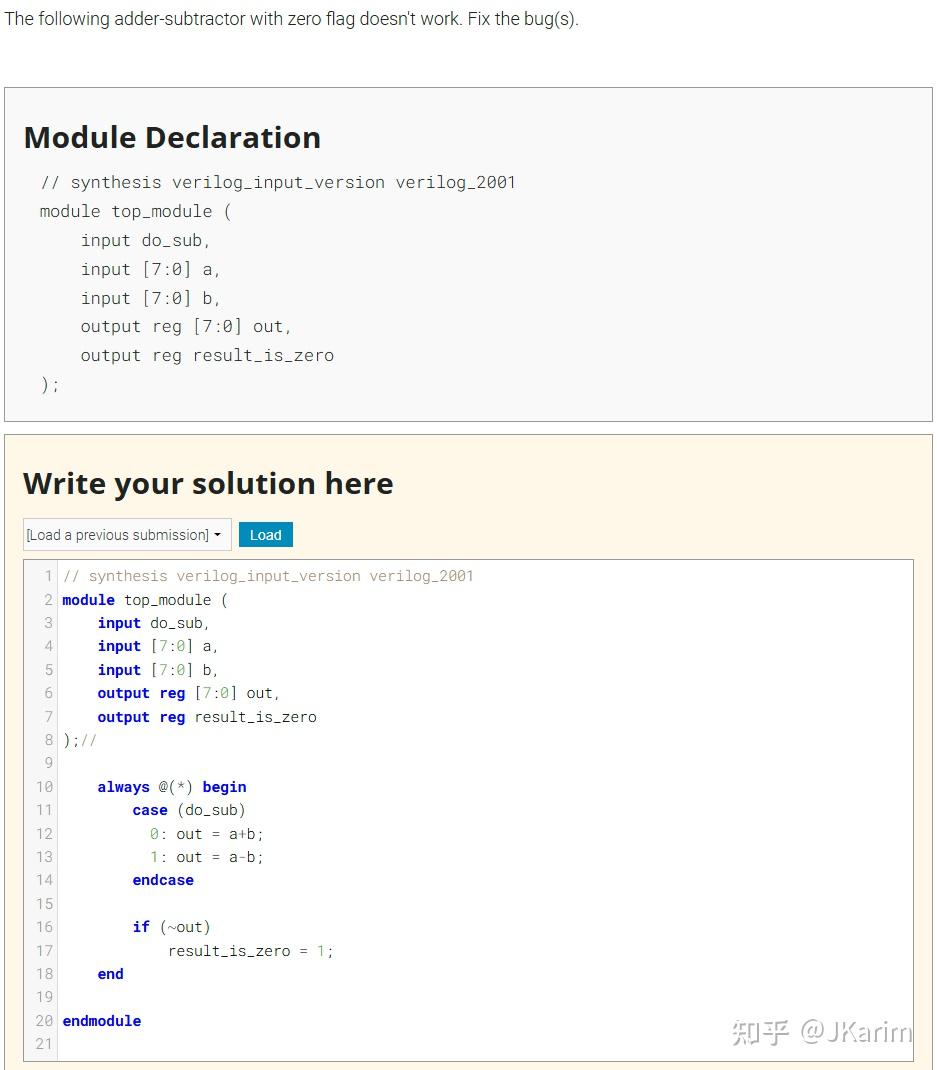Click output reg [7:0] out in Module Declaration box

coord(186,327)
